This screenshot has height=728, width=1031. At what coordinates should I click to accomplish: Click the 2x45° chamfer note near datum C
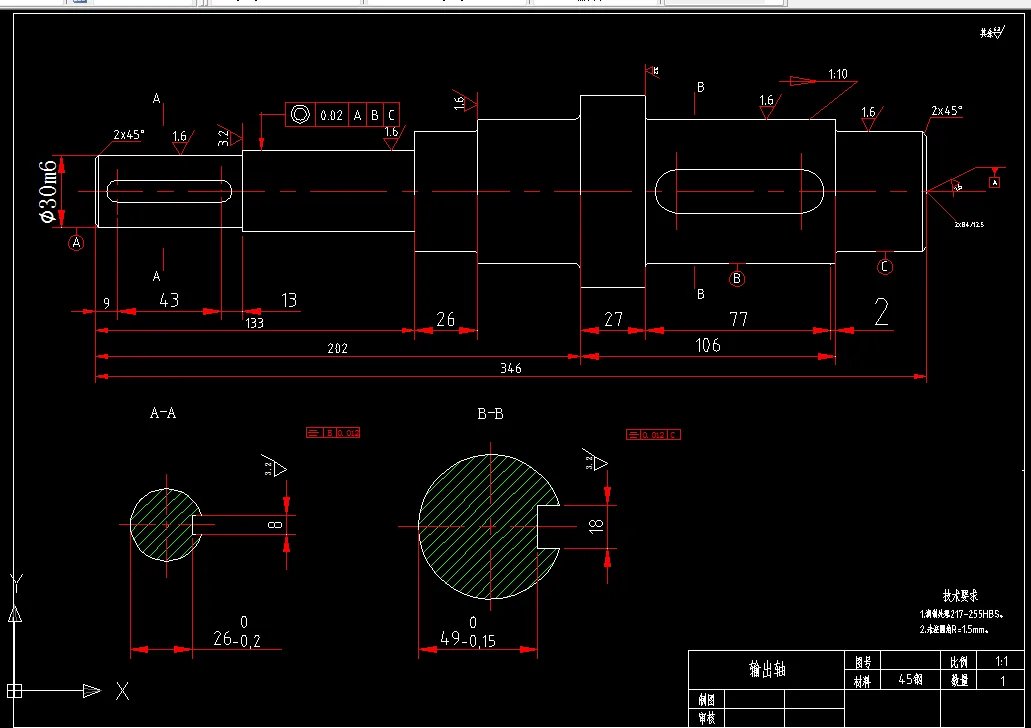pyautogui.click(x=947, y=110)
